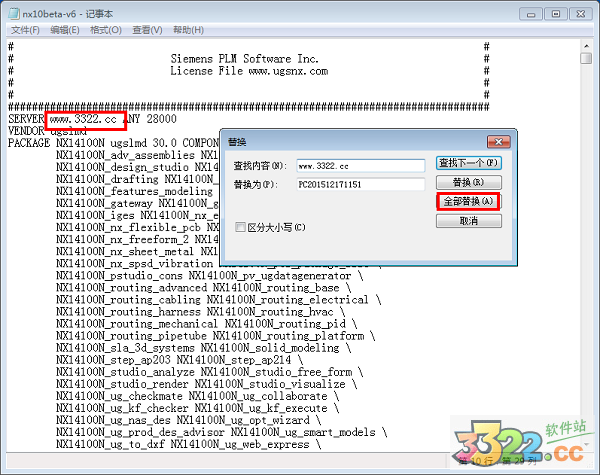This screenshot has height=475, width=600.
Task: Click the text NX14100N_ug_web_express
Action: 240,444
